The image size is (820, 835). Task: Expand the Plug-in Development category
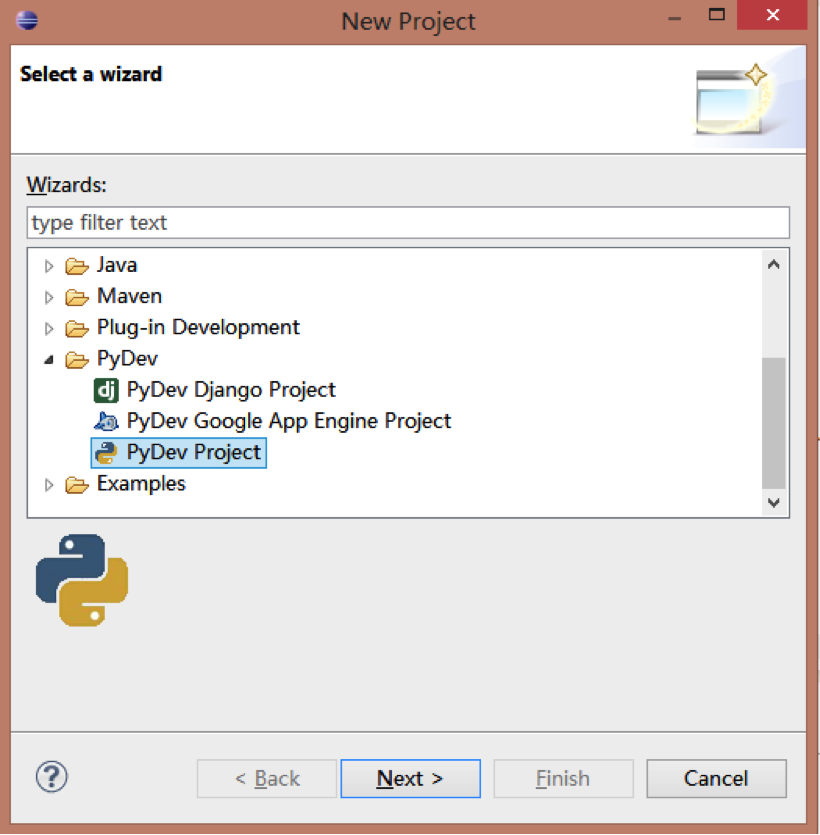[x=49, y=329]
